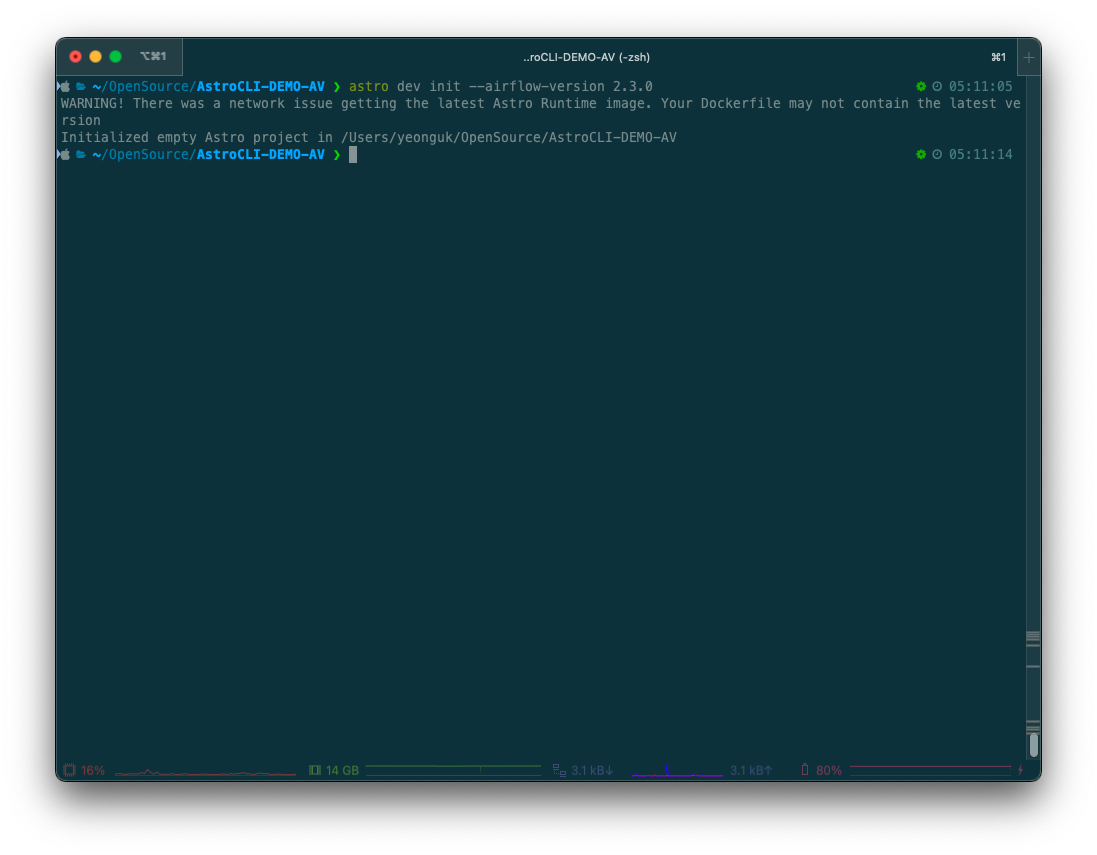Click the folder icon in first prompt

pyautogui.click(x=81, y=87)
